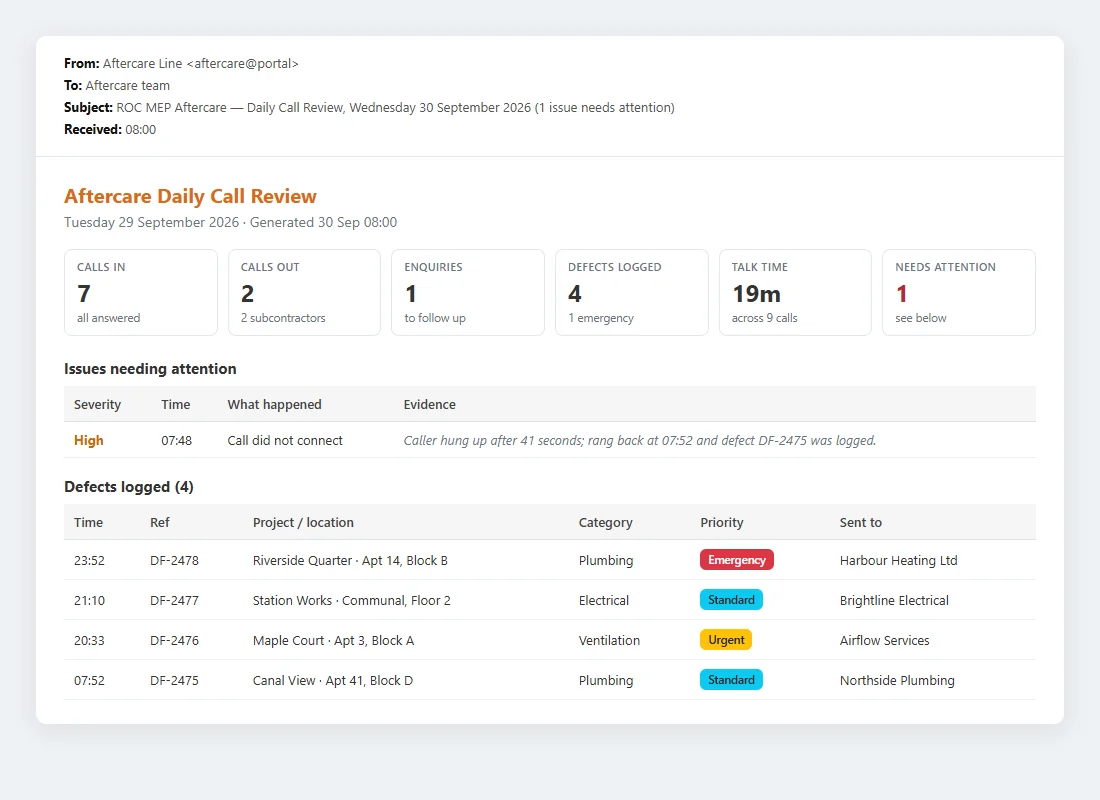
Task: Click defect reference DF-2478
Action: [x=174, y=560]
